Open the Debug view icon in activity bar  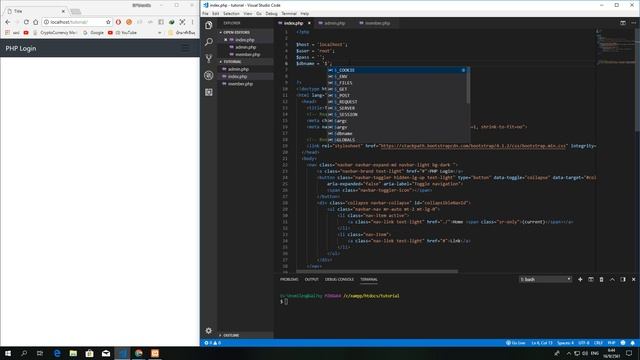click(209, 76)
